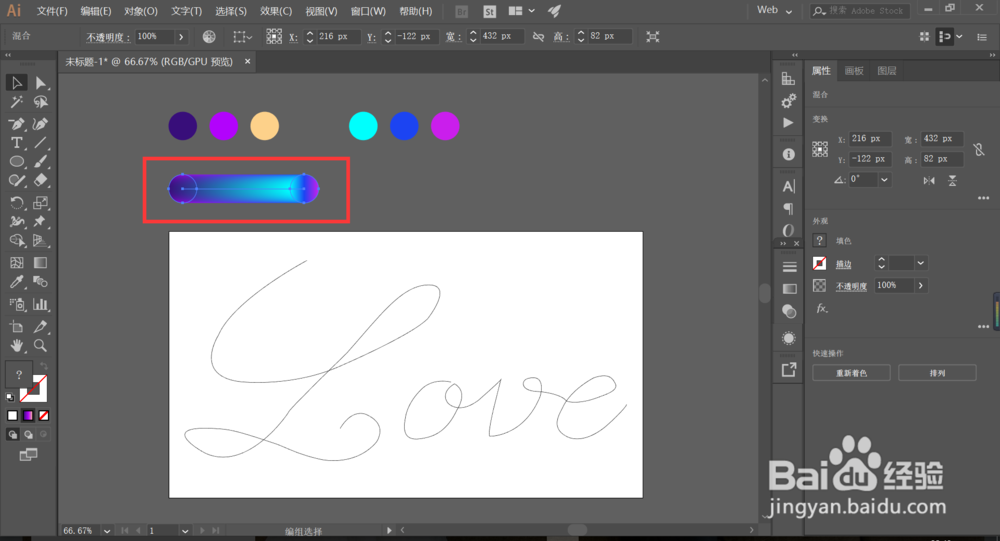Open the rotation angle dropdown
This screenshot has height=541, width=1000.
point(884,180)
